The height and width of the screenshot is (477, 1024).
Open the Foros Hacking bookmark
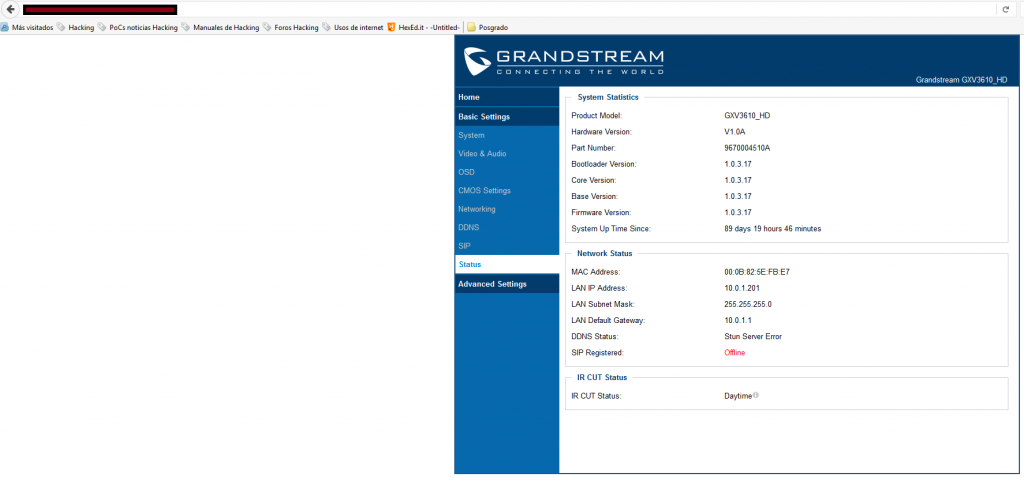coord(290,28)
